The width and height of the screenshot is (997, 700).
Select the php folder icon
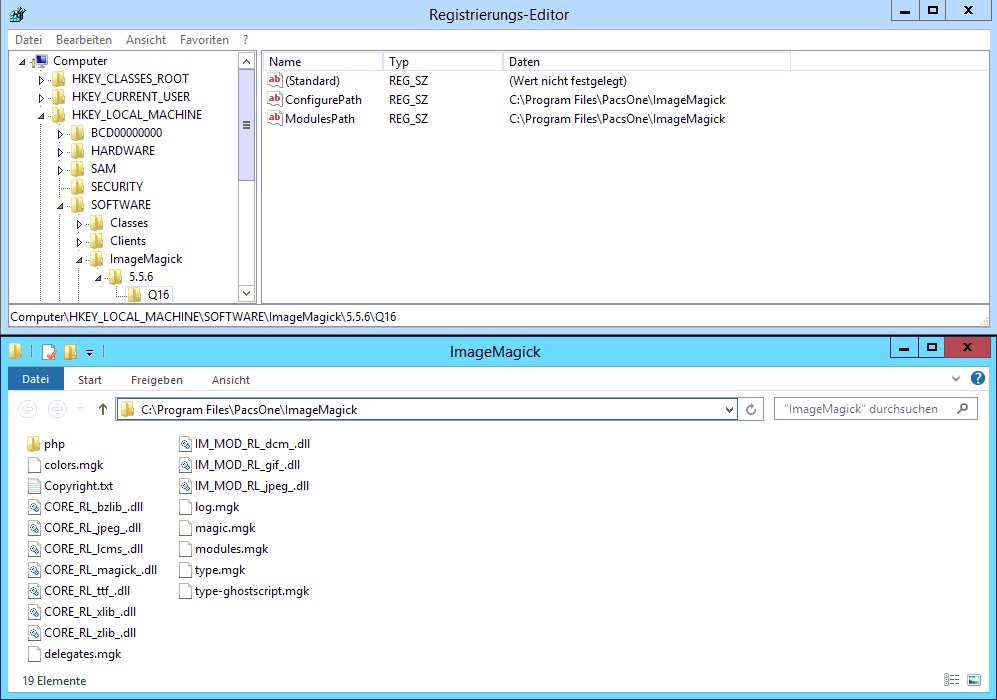34,444
